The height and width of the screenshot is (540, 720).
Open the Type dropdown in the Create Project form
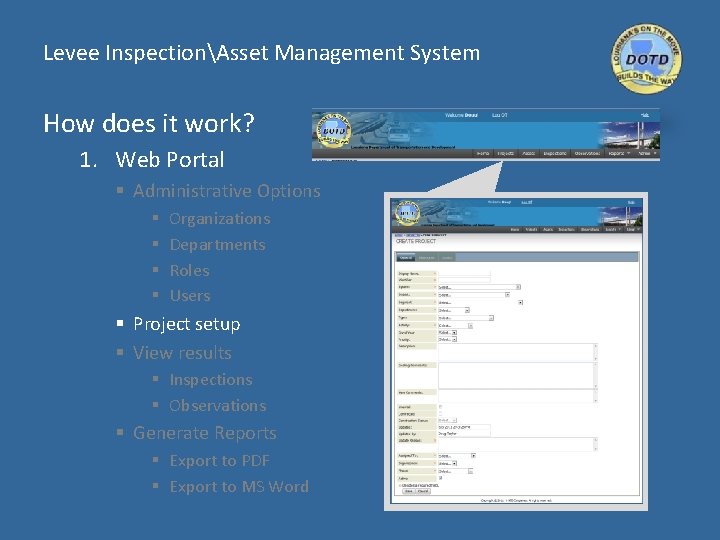(466, 318)
